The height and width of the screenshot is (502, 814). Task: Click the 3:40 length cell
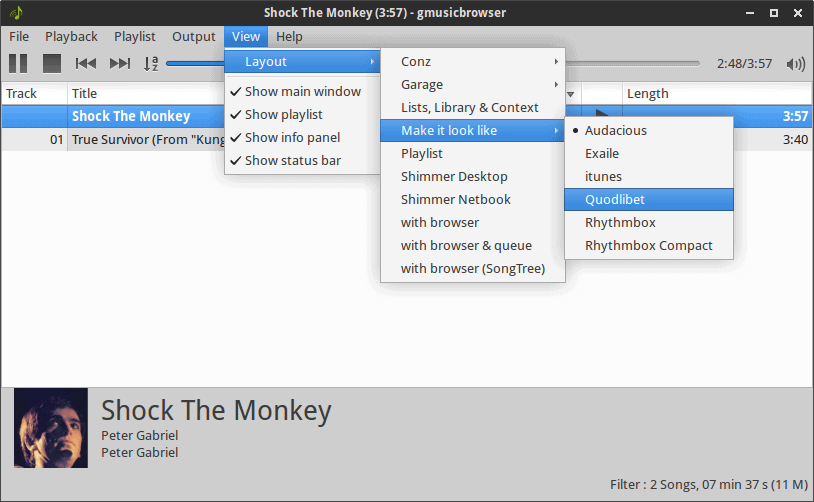pos(795,140)
